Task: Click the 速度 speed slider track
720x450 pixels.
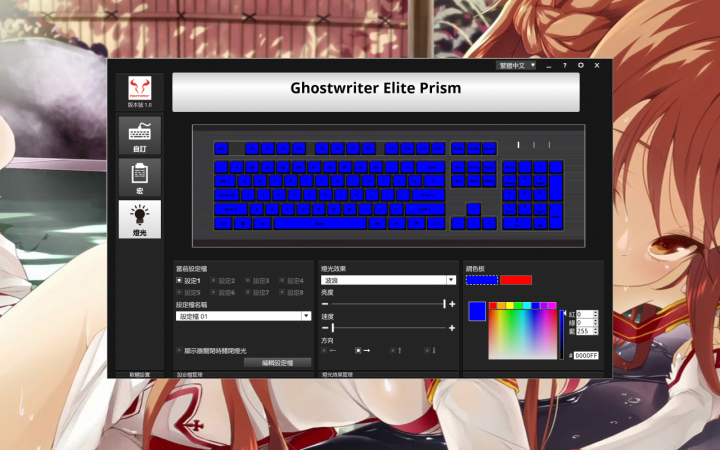Action: tap(388, 328)
